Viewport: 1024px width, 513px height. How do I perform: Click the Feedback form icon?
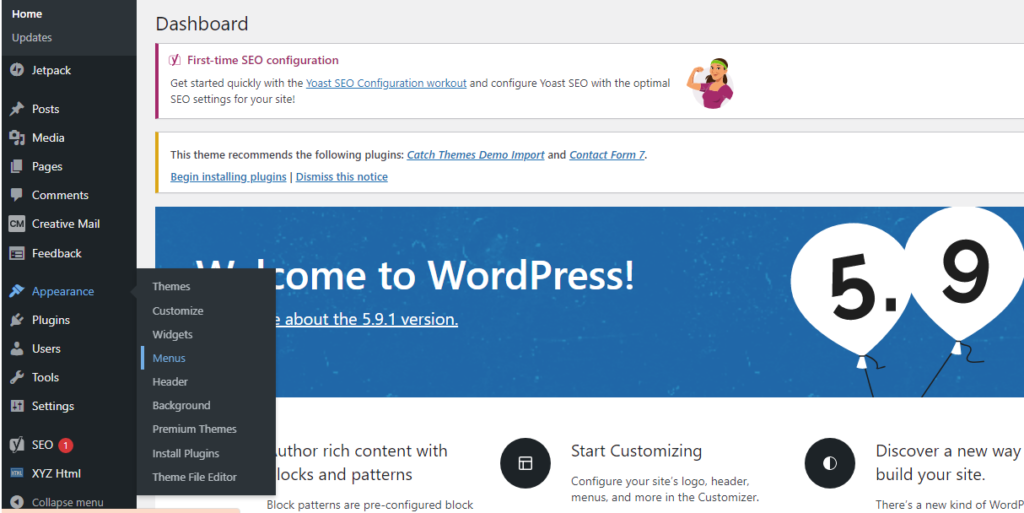pos(17,253)
